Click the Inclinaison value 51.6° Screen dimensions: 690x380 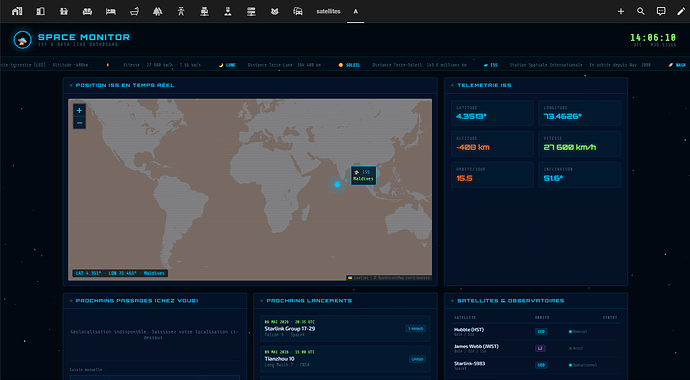coord(553,178)
